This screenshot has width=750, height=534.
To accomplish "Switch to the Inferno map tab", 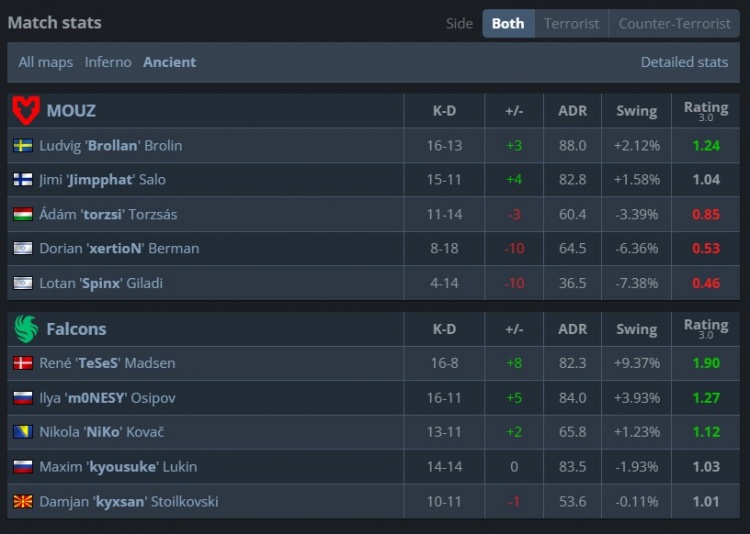I will tap(108, 62).
